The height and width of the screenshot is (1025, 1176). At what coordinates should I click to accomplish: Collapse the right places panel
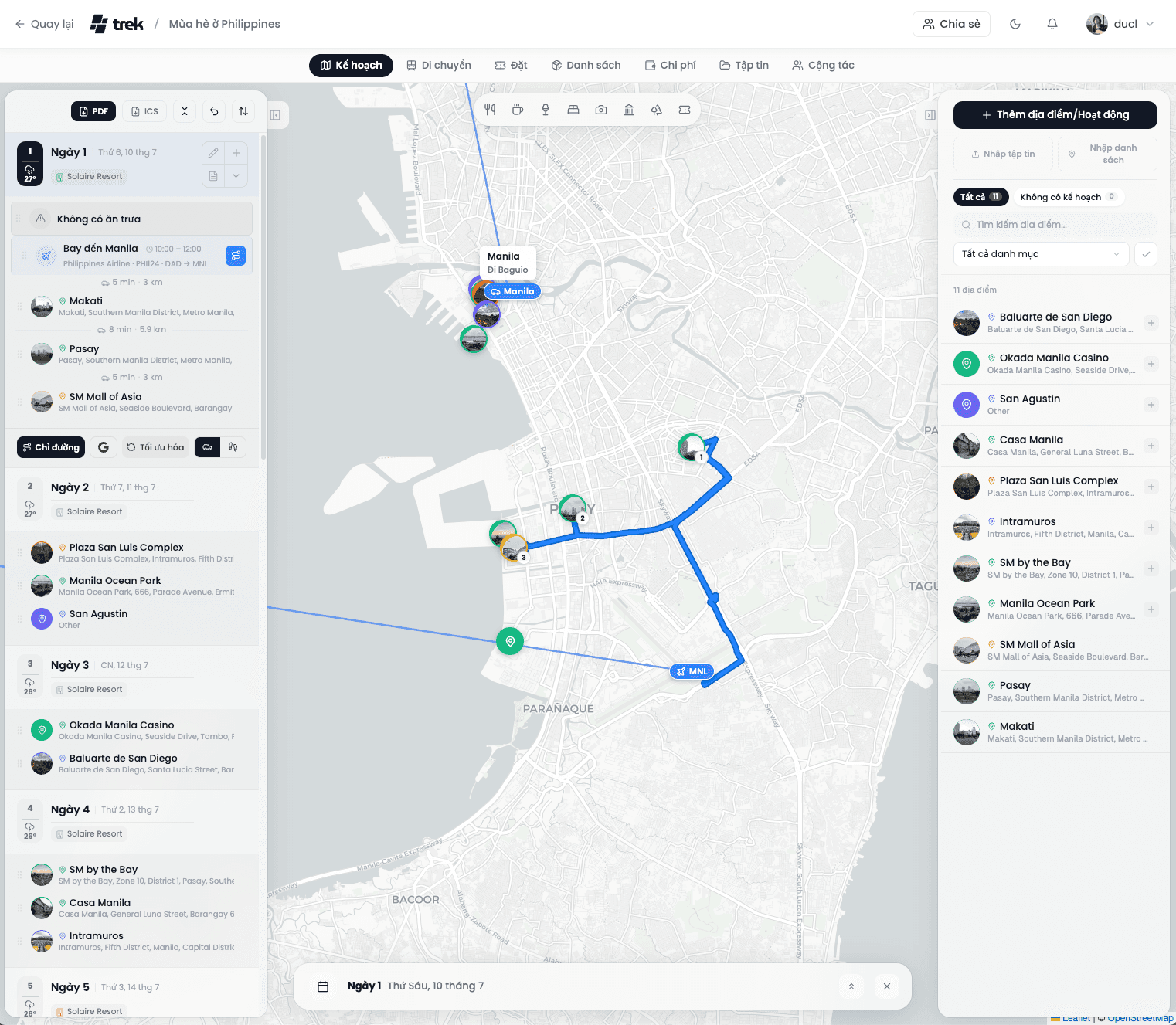click(x=930, y=115)
